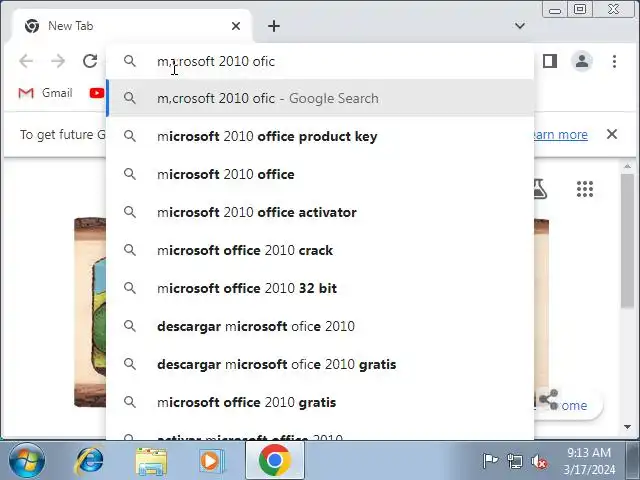Open the YouTube bookmark icon
Screen dimensions: 640x480
tap(97, 93)
